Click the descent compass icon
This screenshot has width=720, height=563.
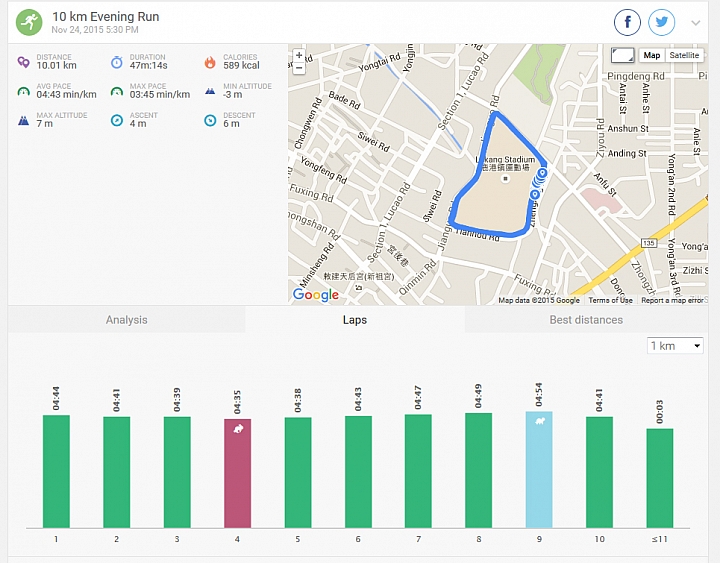tap(210, 120)
